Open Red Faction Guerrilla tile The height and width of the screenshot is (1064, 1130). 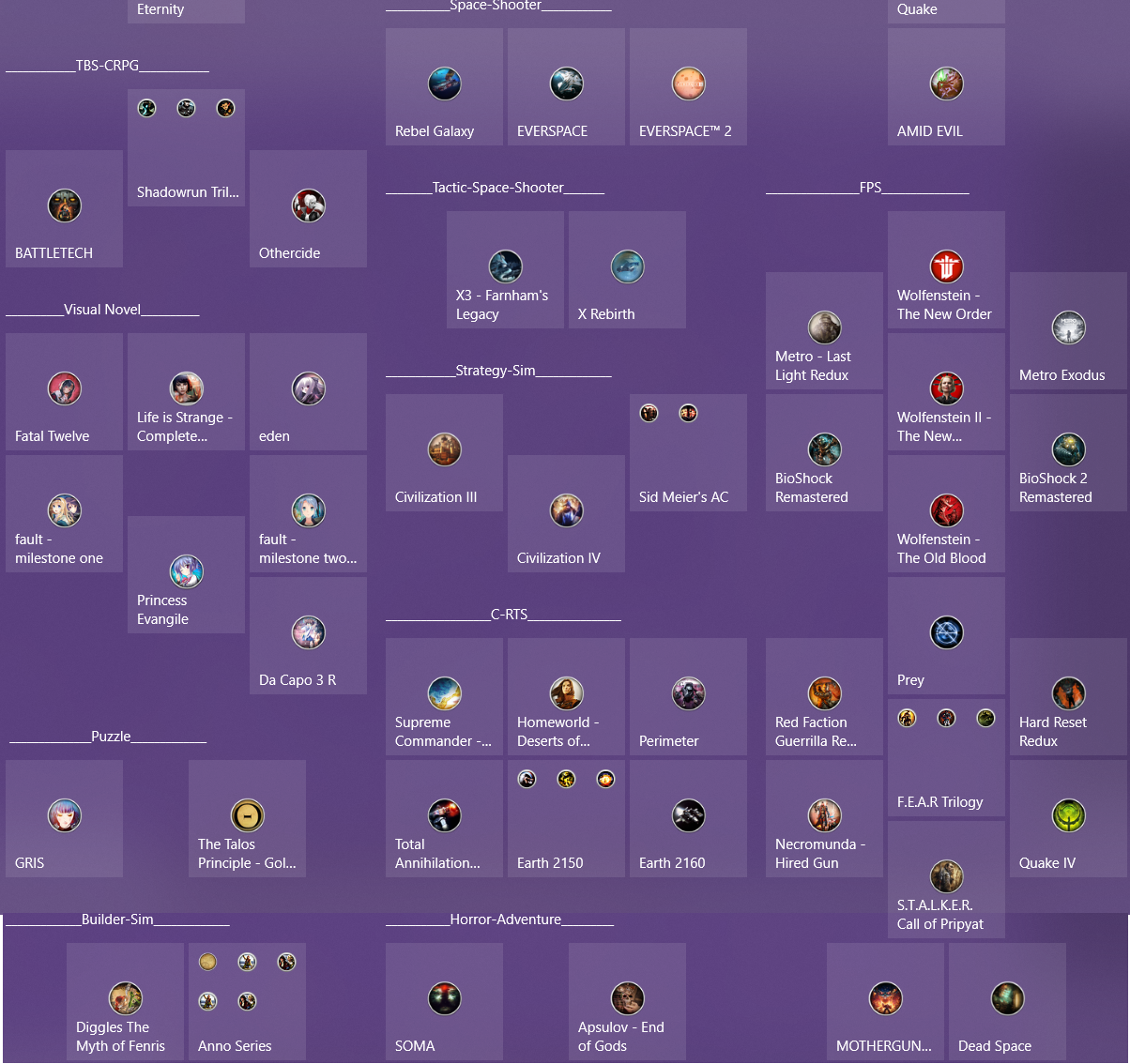pos(824,696)
